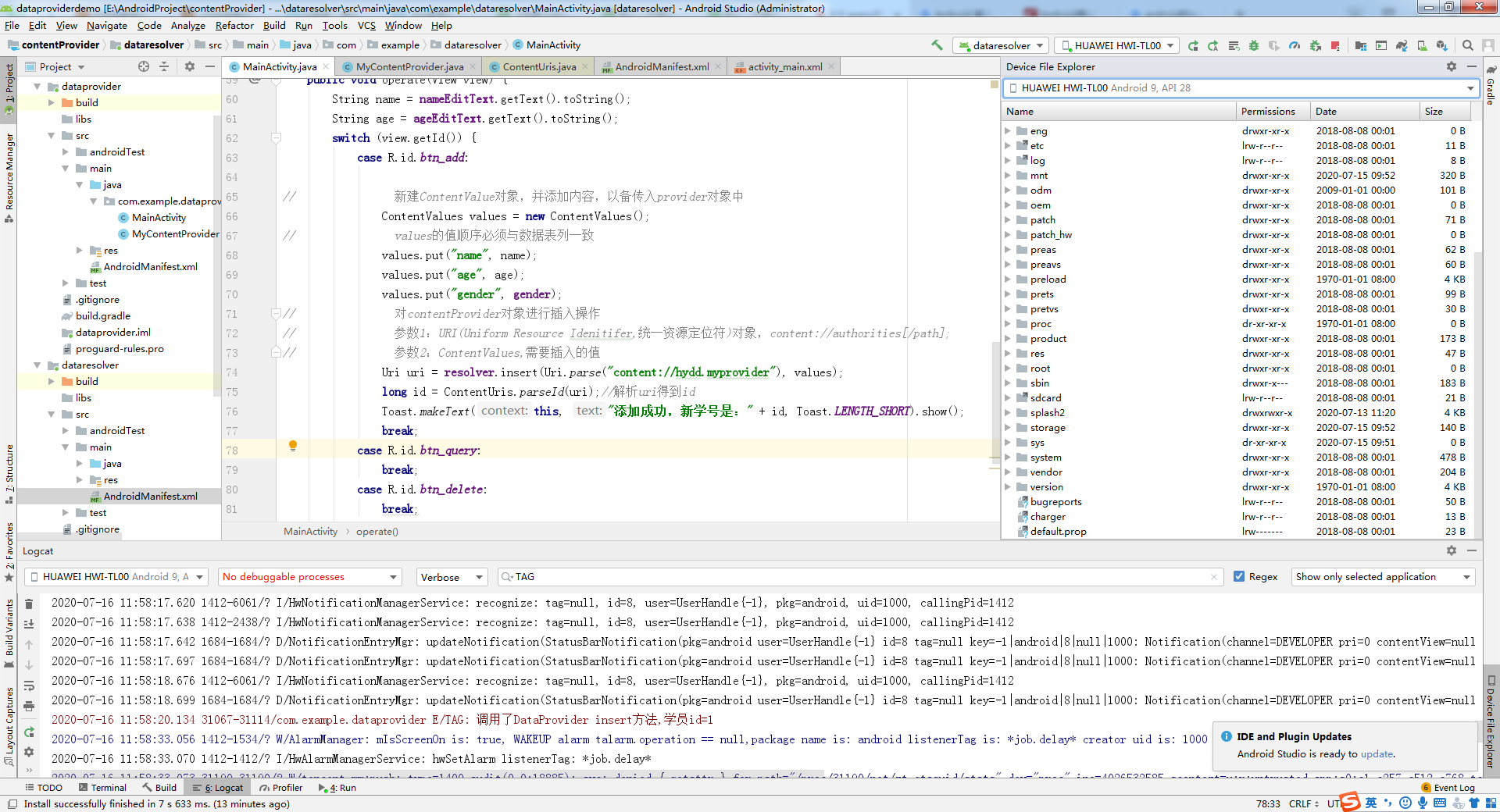Toggle Gradle side tool window
The width and height of the screenshot is (1500, 812).
click(1491, 87)
